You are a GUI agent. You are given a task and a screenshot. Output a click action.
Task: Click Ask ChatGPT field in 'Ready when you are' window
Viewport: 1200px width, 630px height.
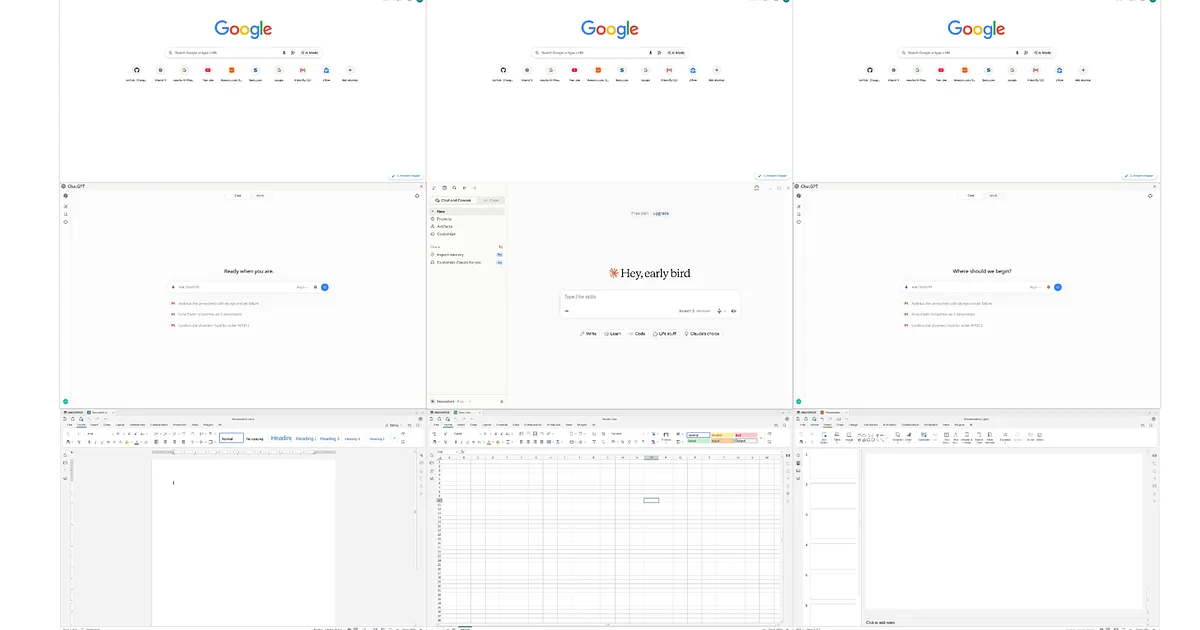(x=235, y=287)
